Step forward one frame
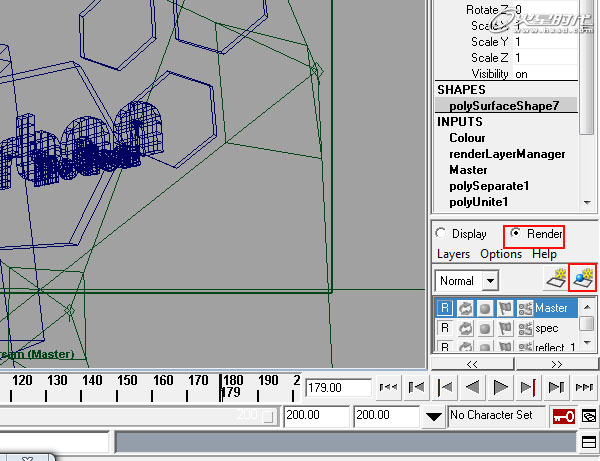The height and width of the screenshot is (461, 600). click(556, 387)
